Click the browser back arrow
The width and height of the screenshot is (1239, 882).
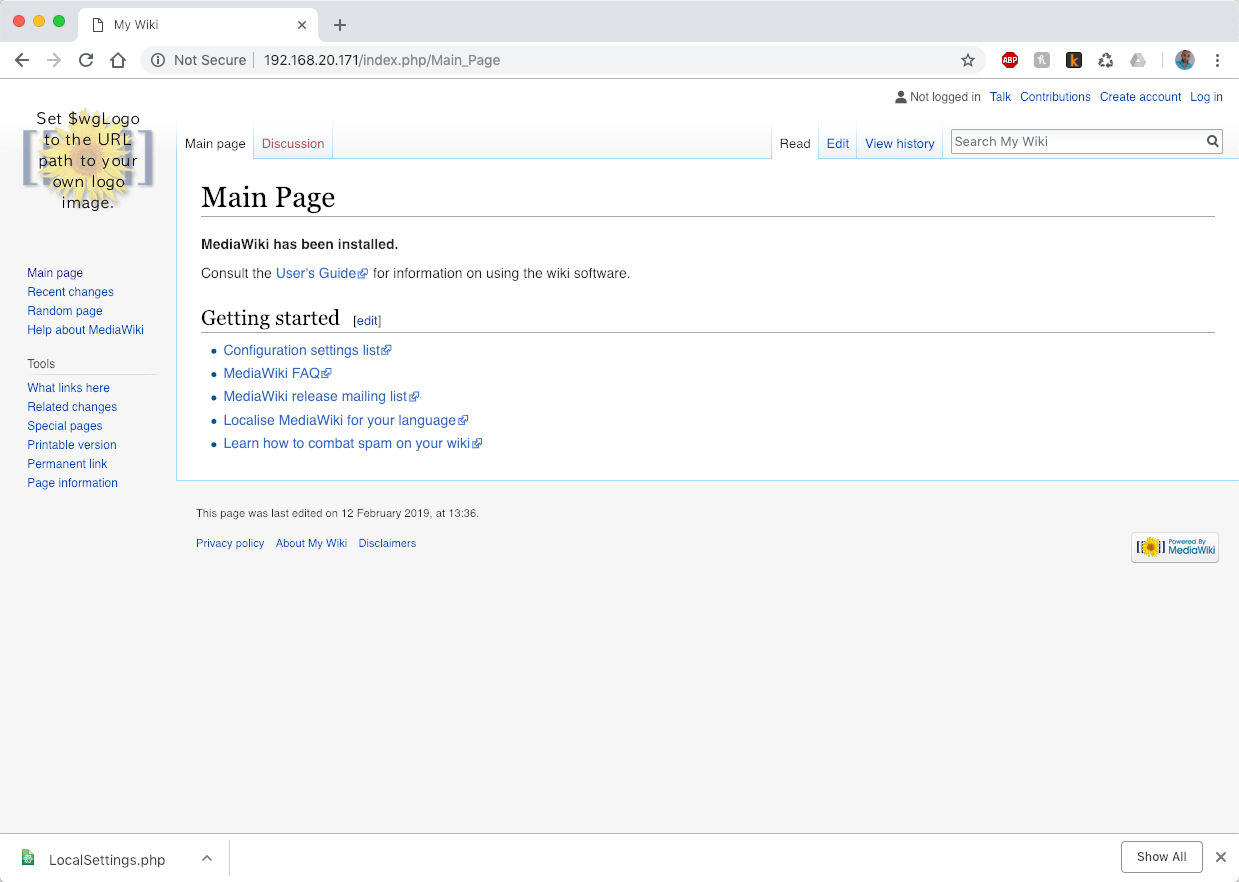click(x=22, y=60)
